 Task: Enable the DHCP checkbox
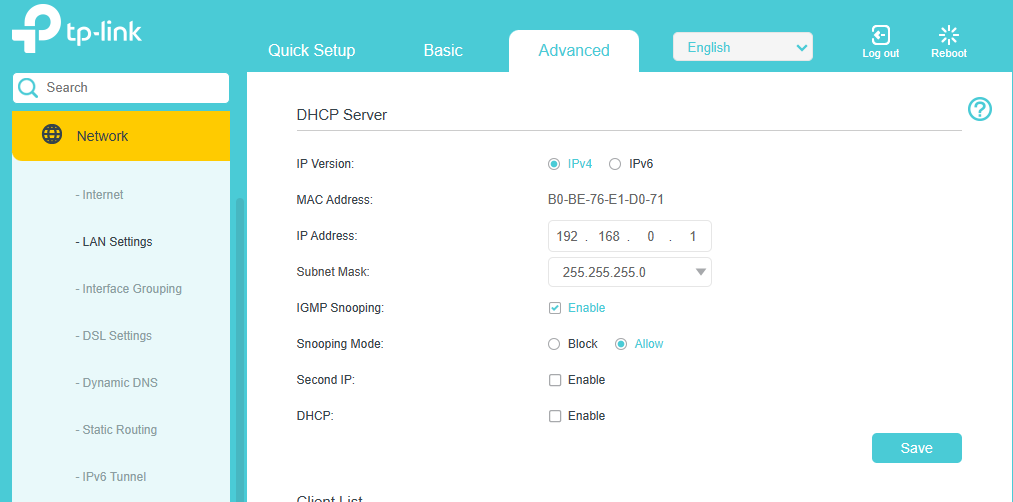tap(555, 416)
